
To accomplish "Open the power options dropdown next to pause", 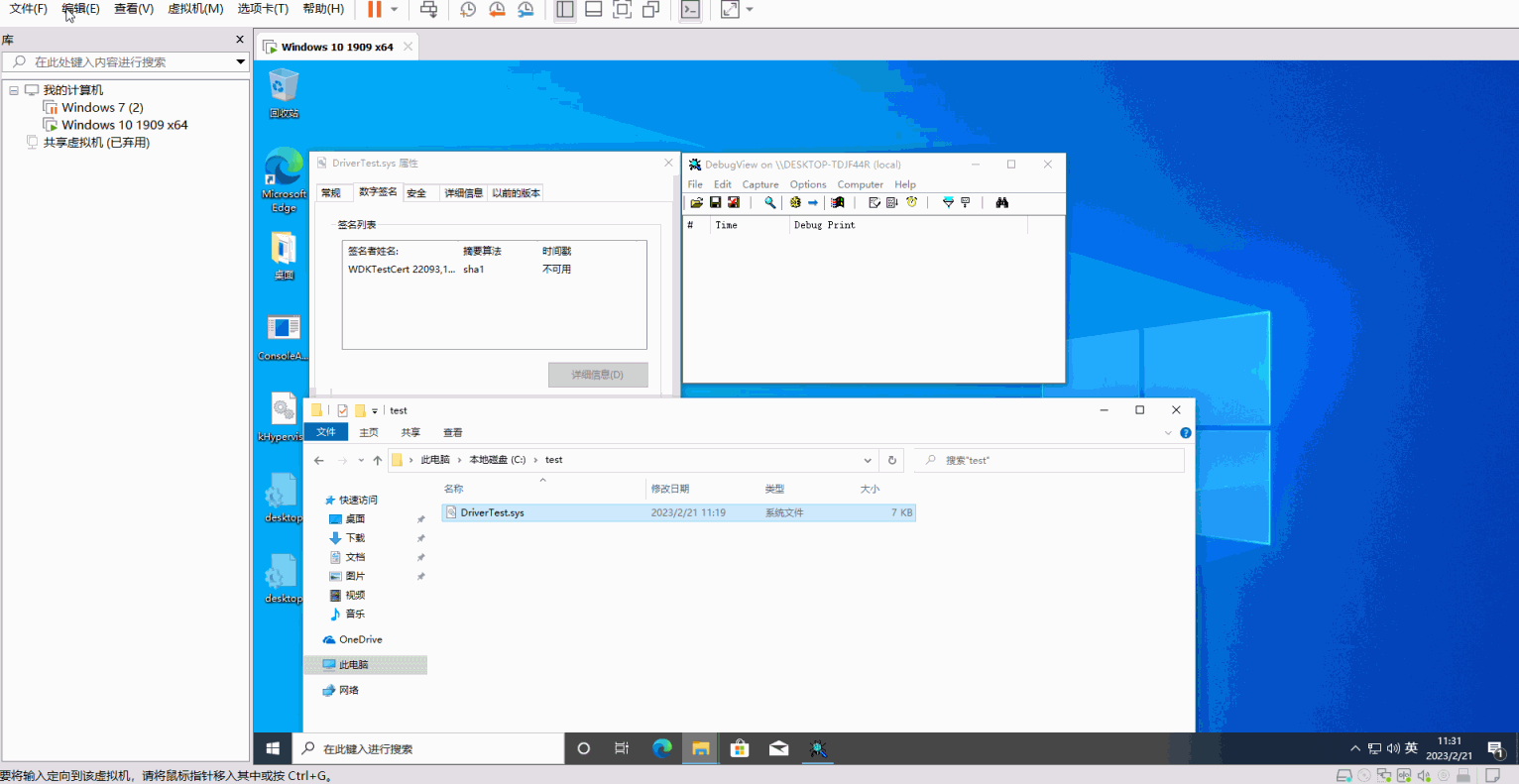I will [395, 9].
